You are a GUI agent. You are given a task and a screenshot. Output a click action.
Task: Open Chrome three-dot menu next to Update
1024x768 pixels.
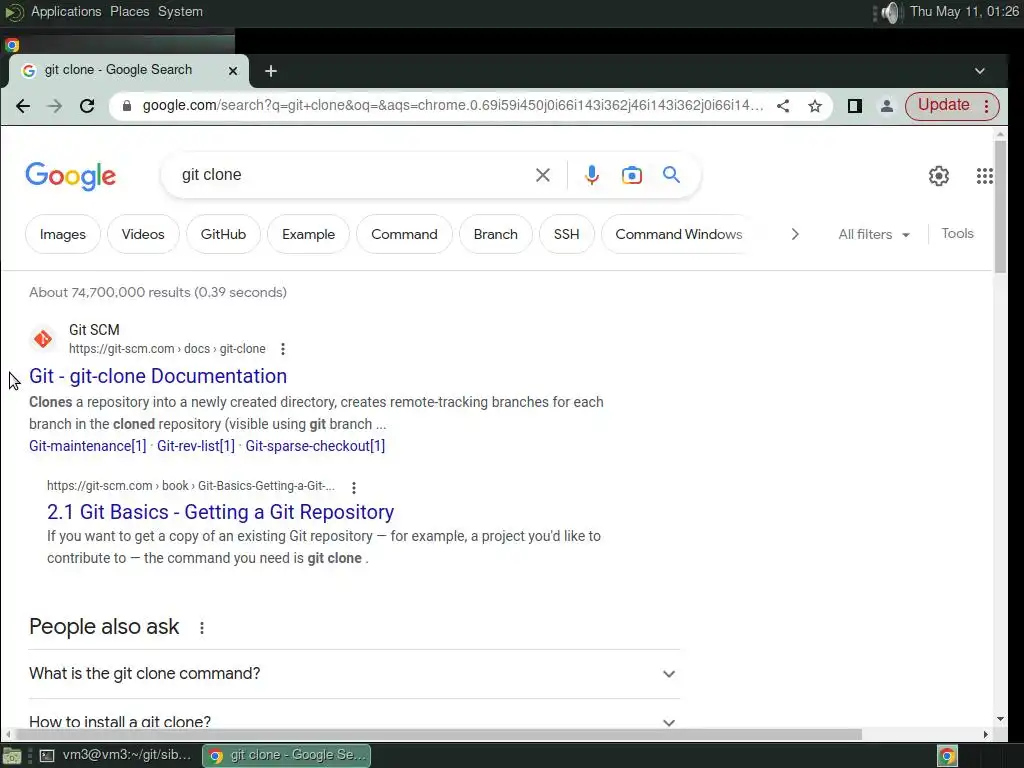[x=987, y=106]
